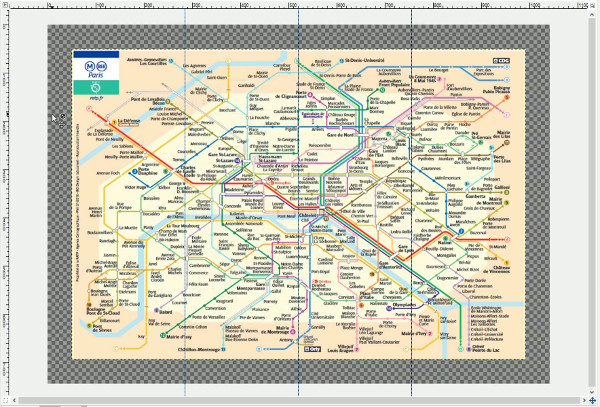
Task: Click the Charles de Gaulle Étoile label
Action: point(188,171)
